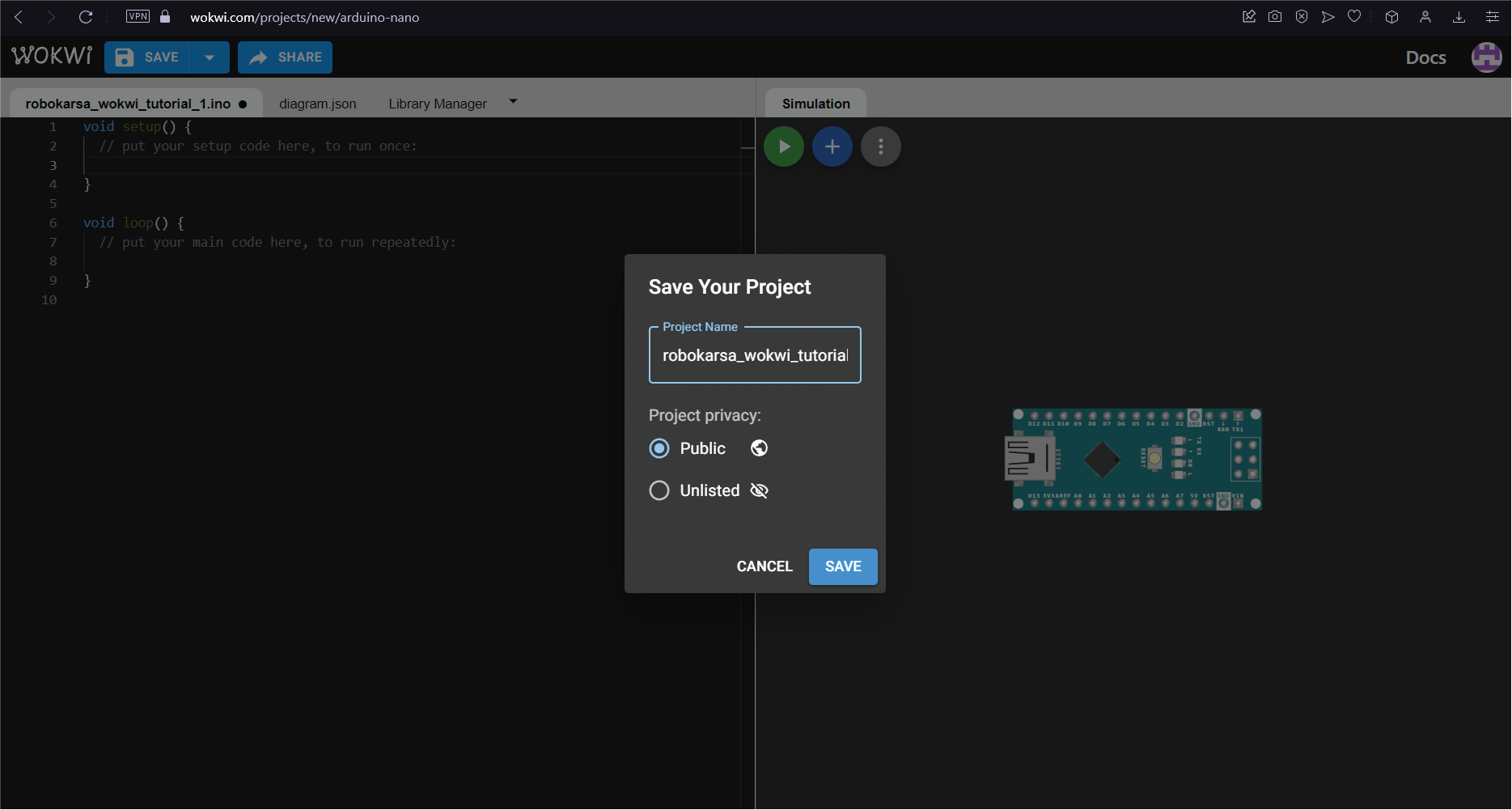Viewport: 1512px width, 810px height.
Task: Open the save options dropdown arrow
Action: pos(210,57)
